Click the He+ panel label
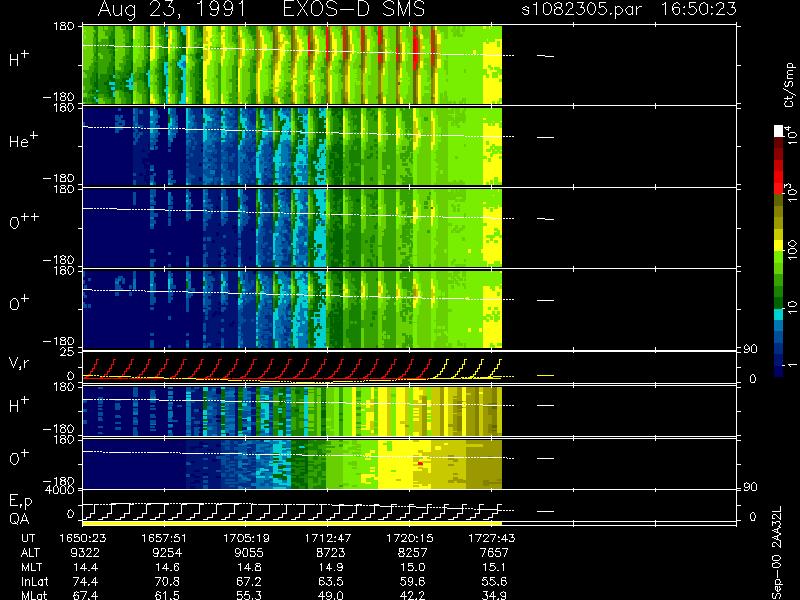The width and height of the screenshot is (800, 600). [x=23, y=140]
